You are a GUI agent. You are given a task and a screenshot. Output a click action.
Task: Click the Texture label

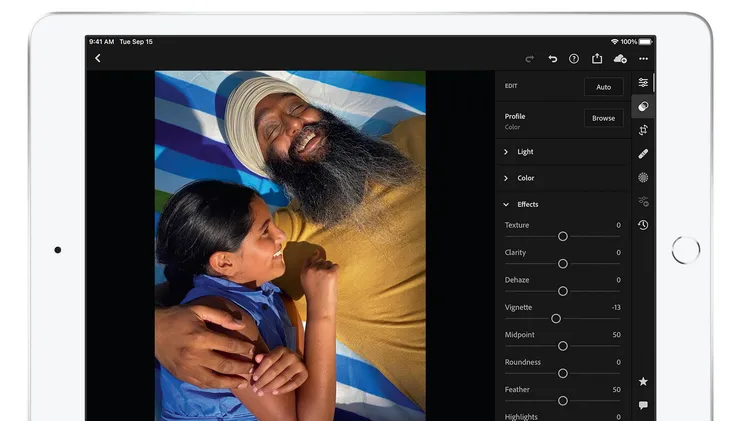click(x=517, y=225)
